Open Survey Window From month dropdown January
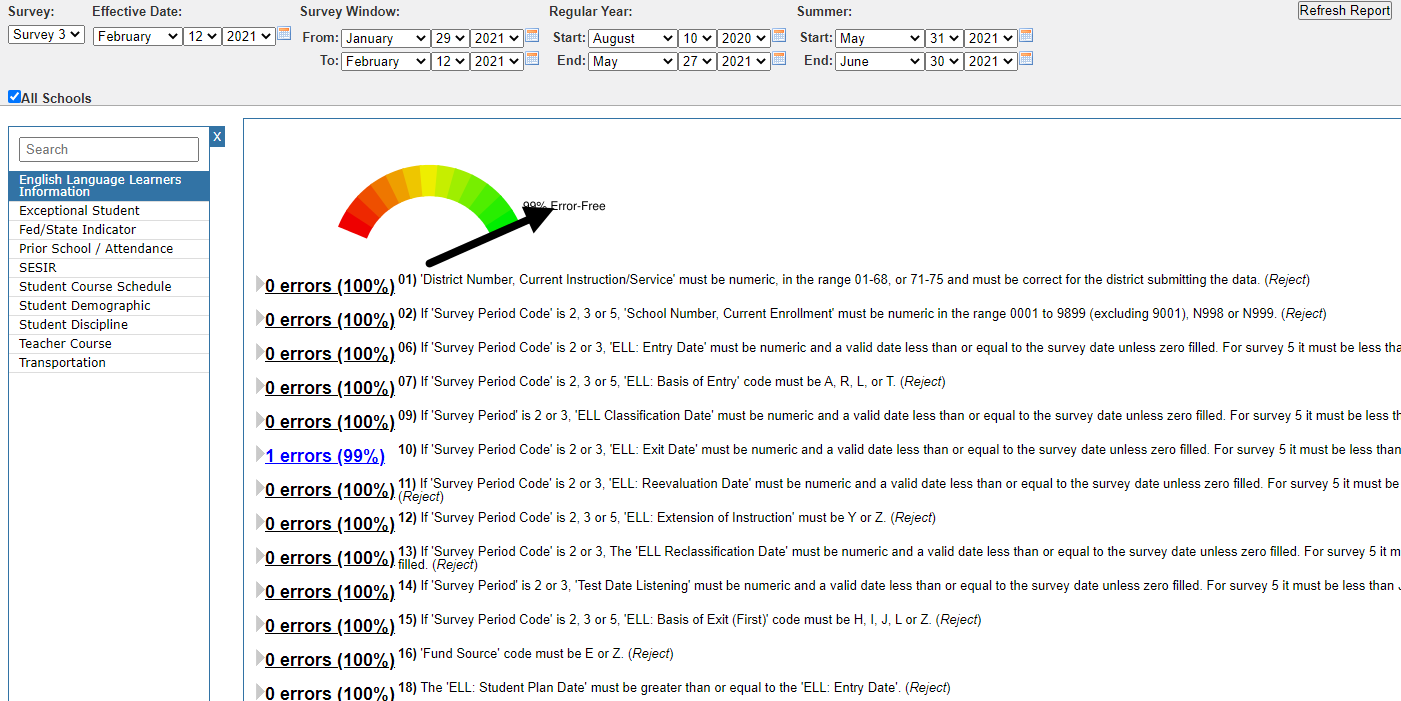Screen dimensions: 1401x701 385,38
